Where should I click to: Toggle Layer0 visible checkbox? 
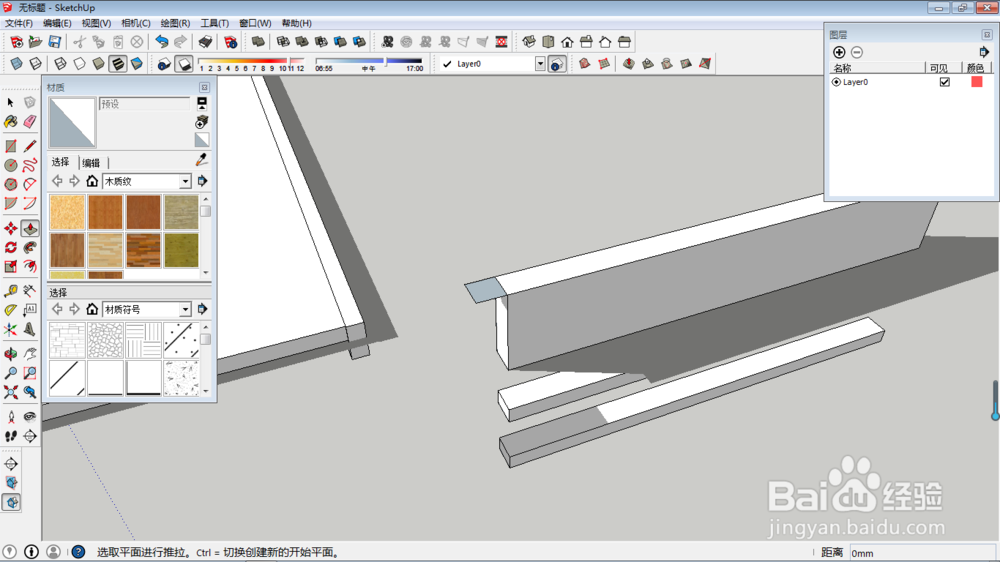tap(945, 82)
